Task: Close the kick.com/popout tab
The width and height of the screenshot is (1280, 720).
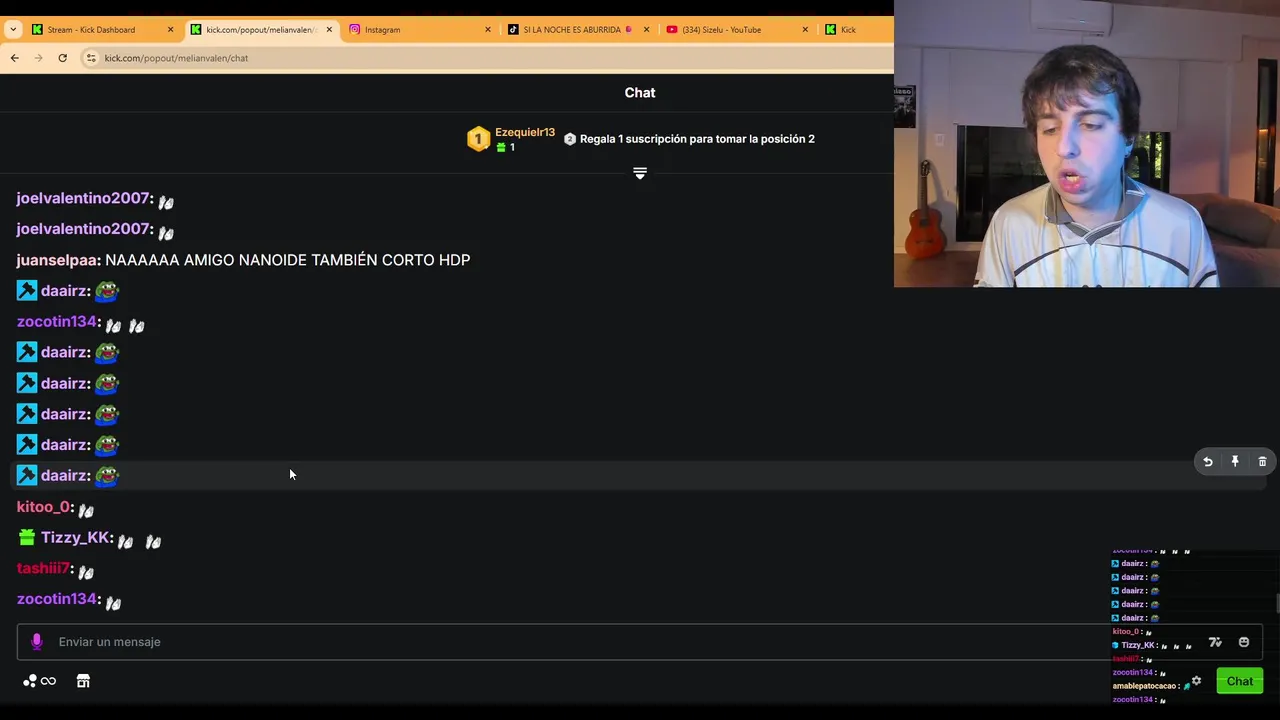Action: [x=329, y=29]
